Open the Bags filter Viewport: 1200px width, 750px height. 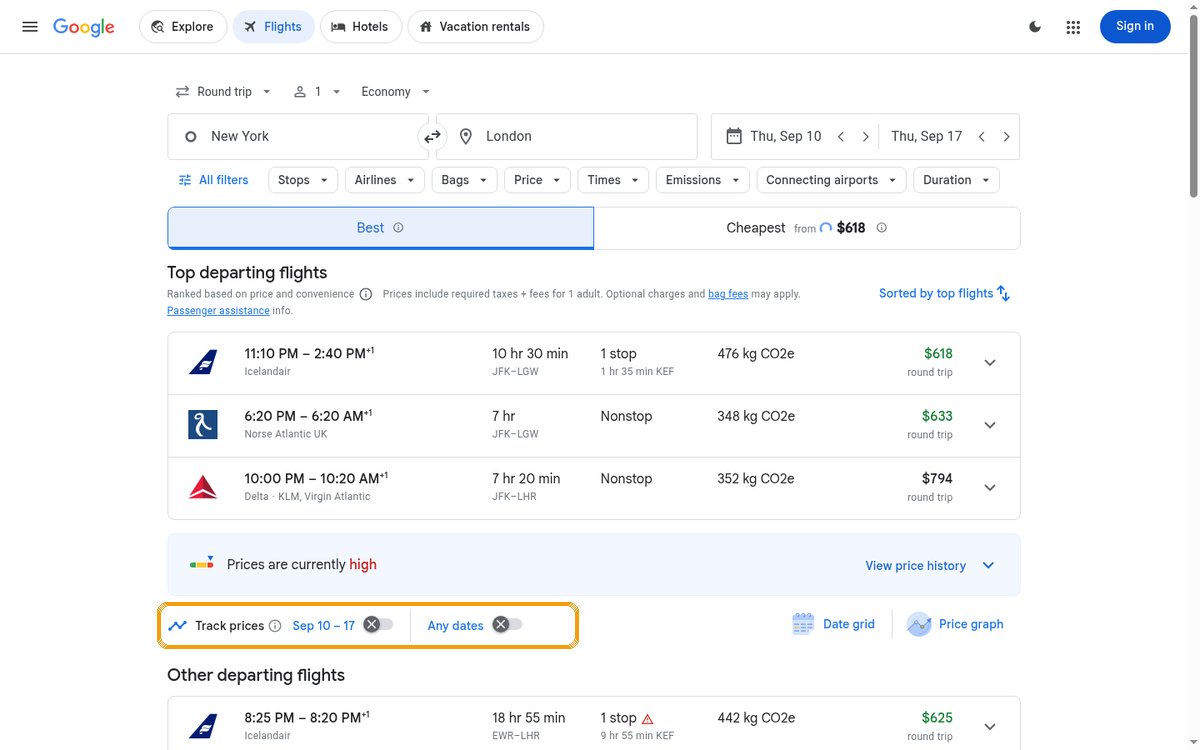coord(465,180)
